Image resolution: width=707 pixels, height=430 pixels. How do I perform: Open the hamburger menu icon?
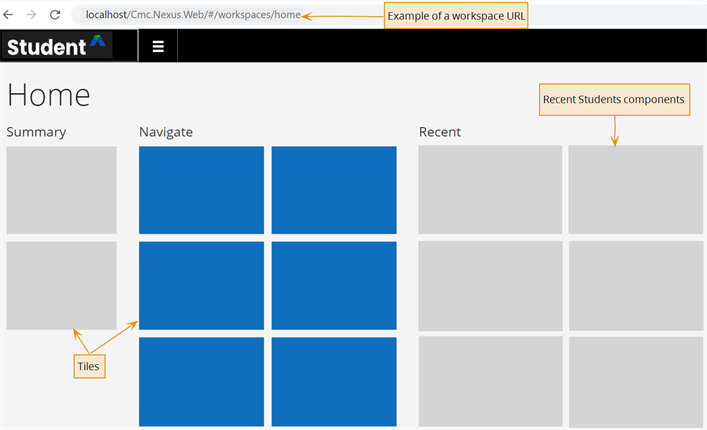click(158, 46)
